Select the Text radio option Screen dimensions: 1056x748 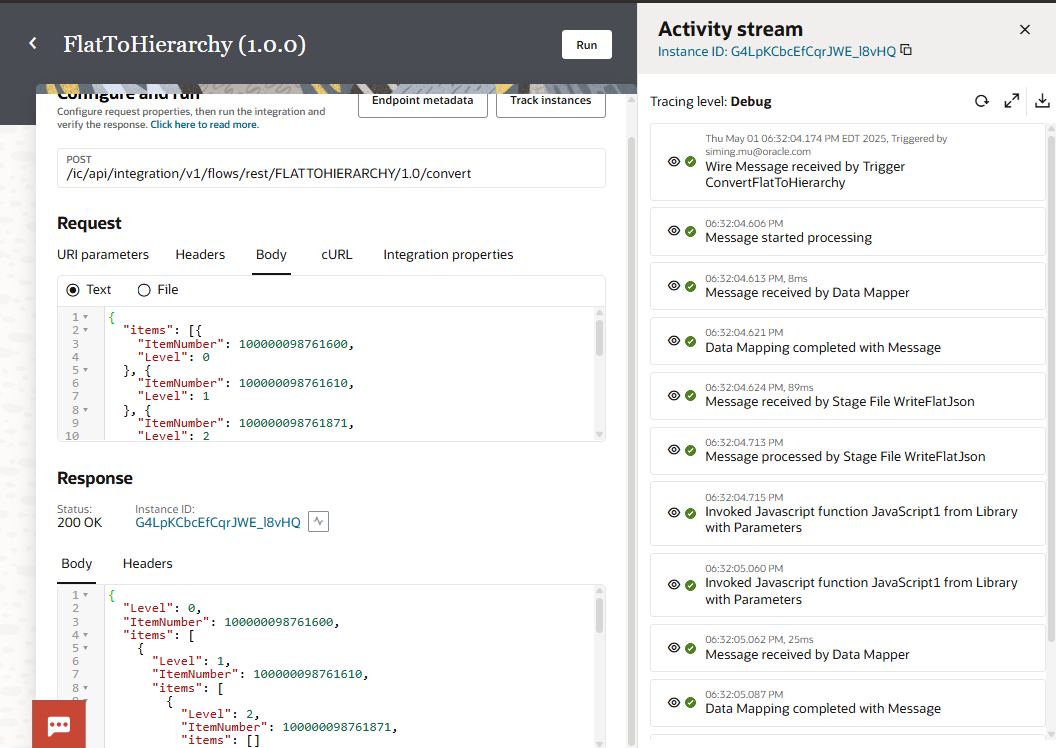(73, 290)
